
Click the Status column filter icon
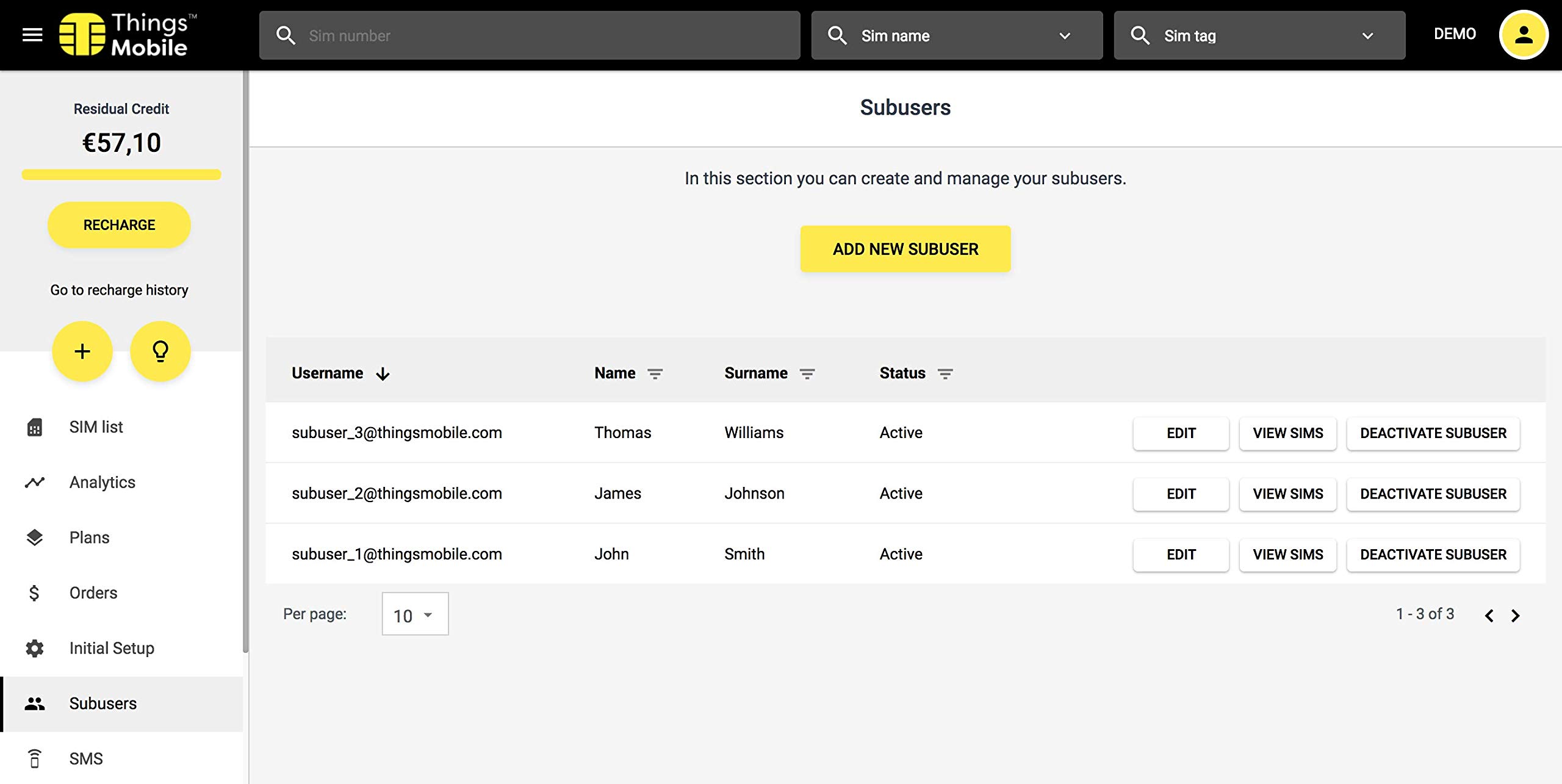(945, 373)
